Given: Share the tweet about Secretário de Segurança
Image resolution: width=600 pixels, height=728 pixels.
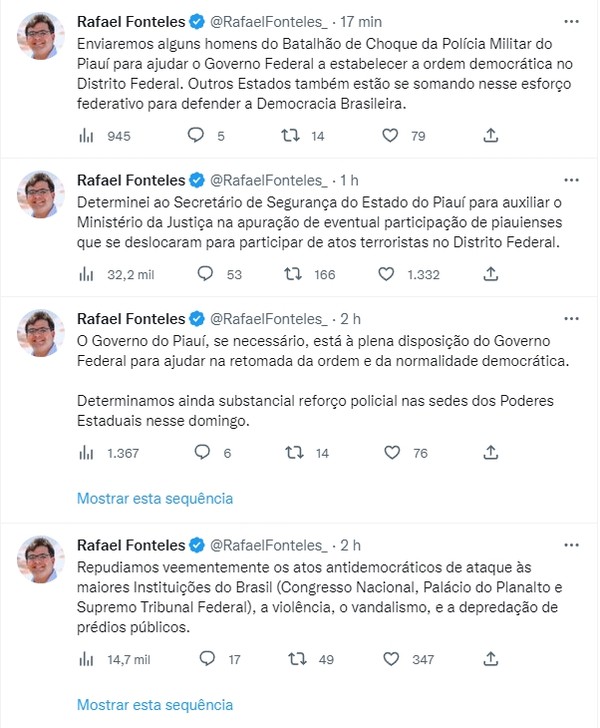Looking at the screenshot, I should point(491,274).
